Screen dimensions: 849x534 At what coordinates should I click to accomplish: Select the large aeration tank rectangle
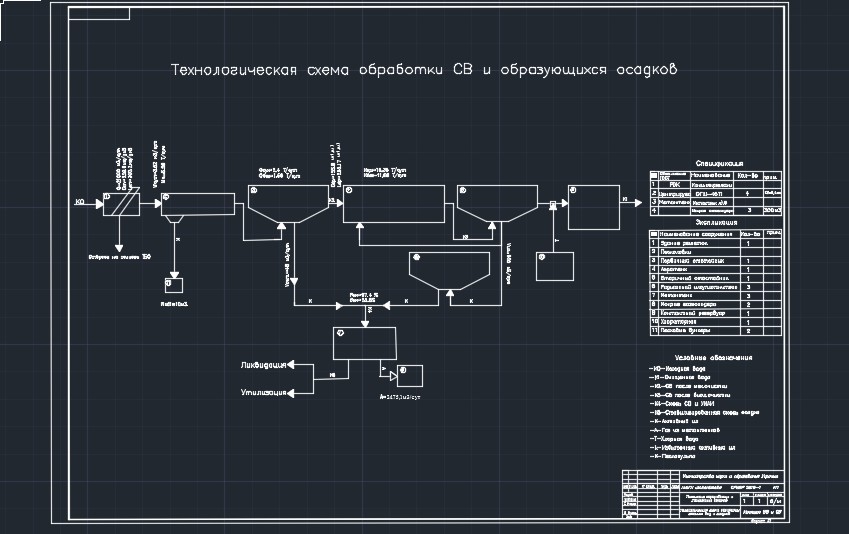[394, 204]
